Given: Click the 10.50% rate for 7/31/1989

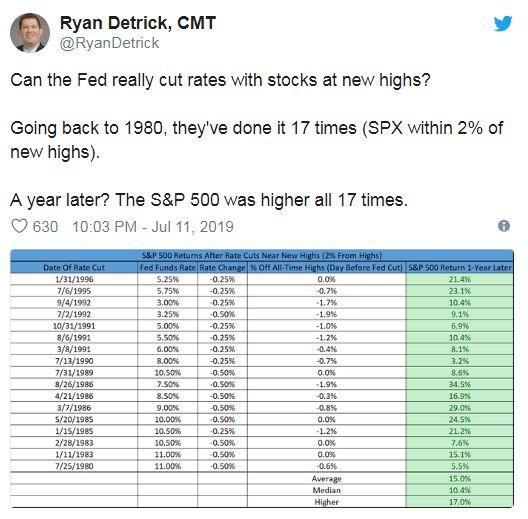Looking at the screenshot, I should tap(167, 373).
